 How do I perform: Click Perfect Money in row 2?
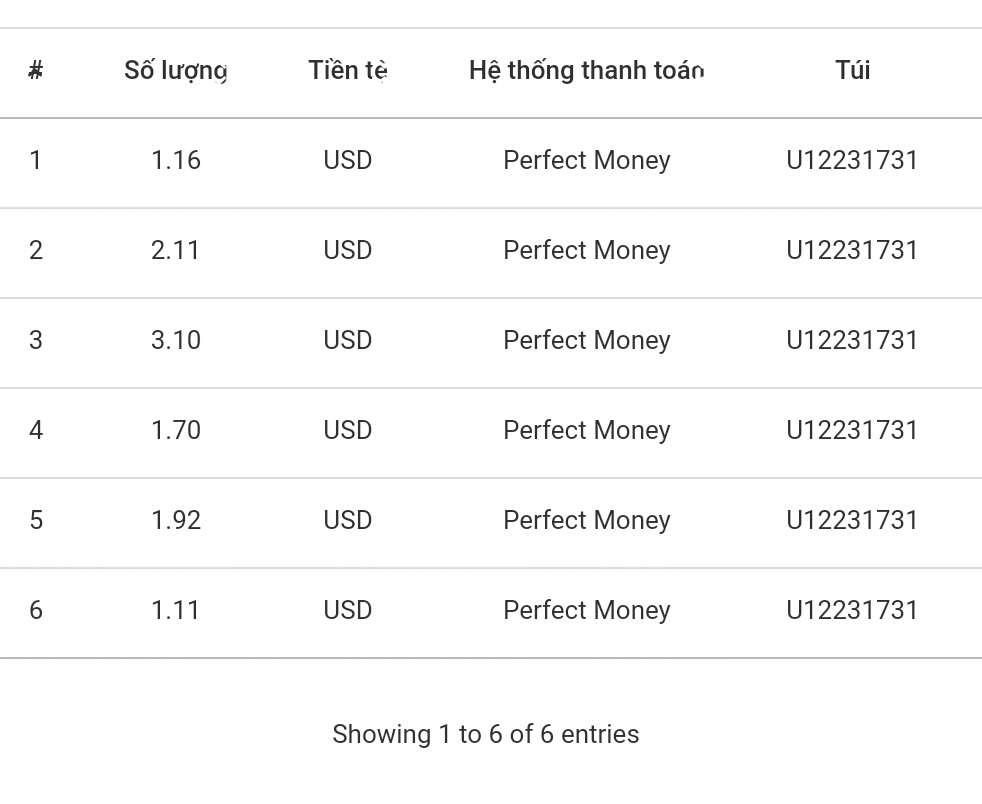click(586, 251)
